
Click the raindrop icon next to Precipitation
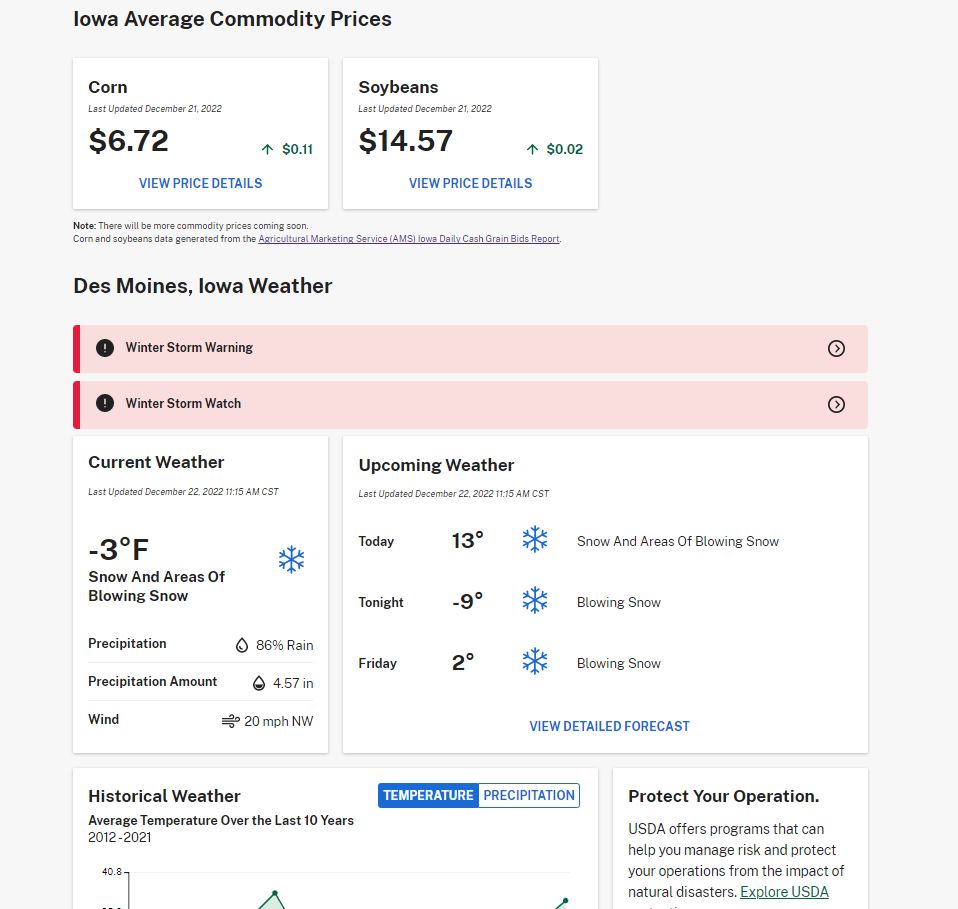tap(242, 645)
